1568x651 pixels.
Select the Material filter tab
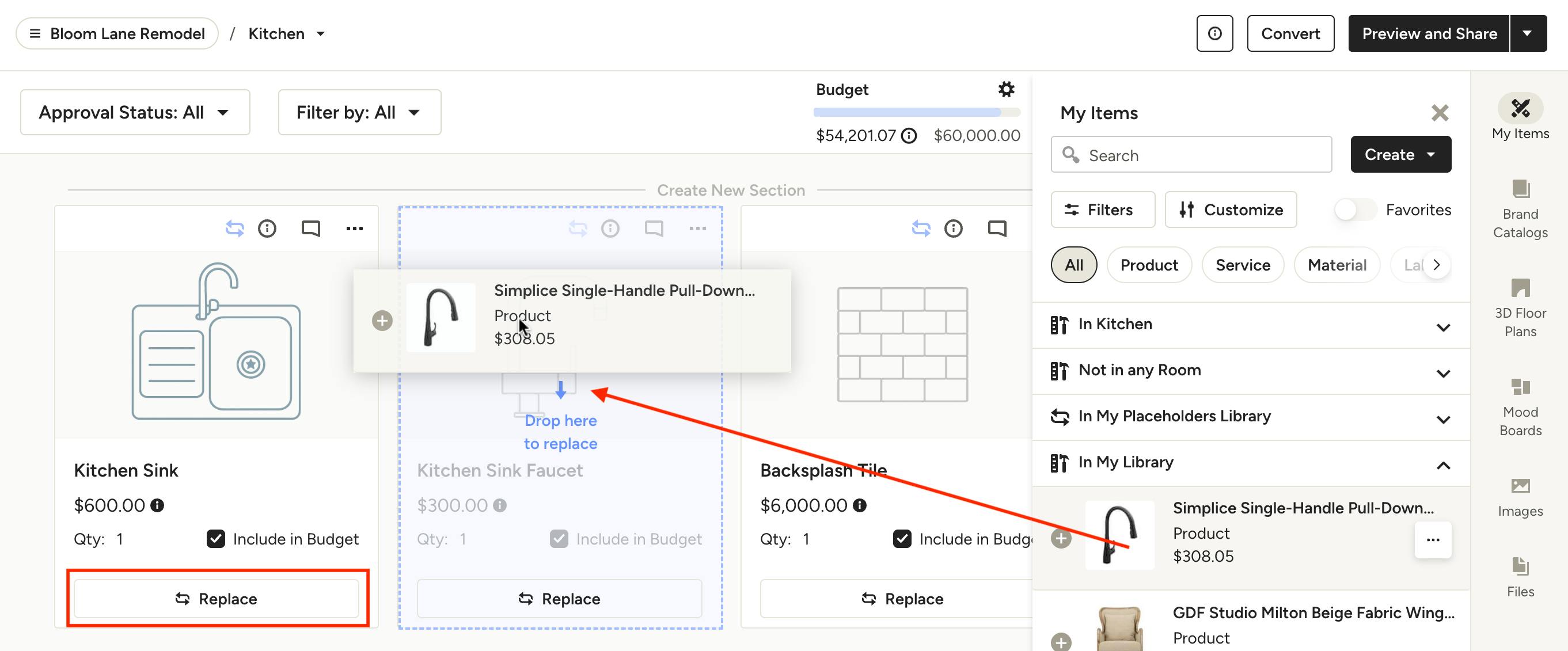pyautogui.click(x=1337, y=265)
